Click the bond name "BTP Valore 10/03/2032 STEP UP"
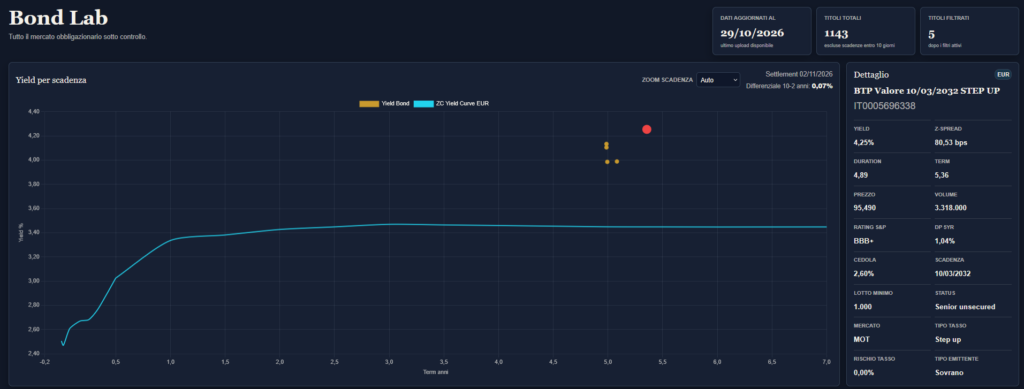This screenshot has width=1024, height=389. (x=927, y=90)
